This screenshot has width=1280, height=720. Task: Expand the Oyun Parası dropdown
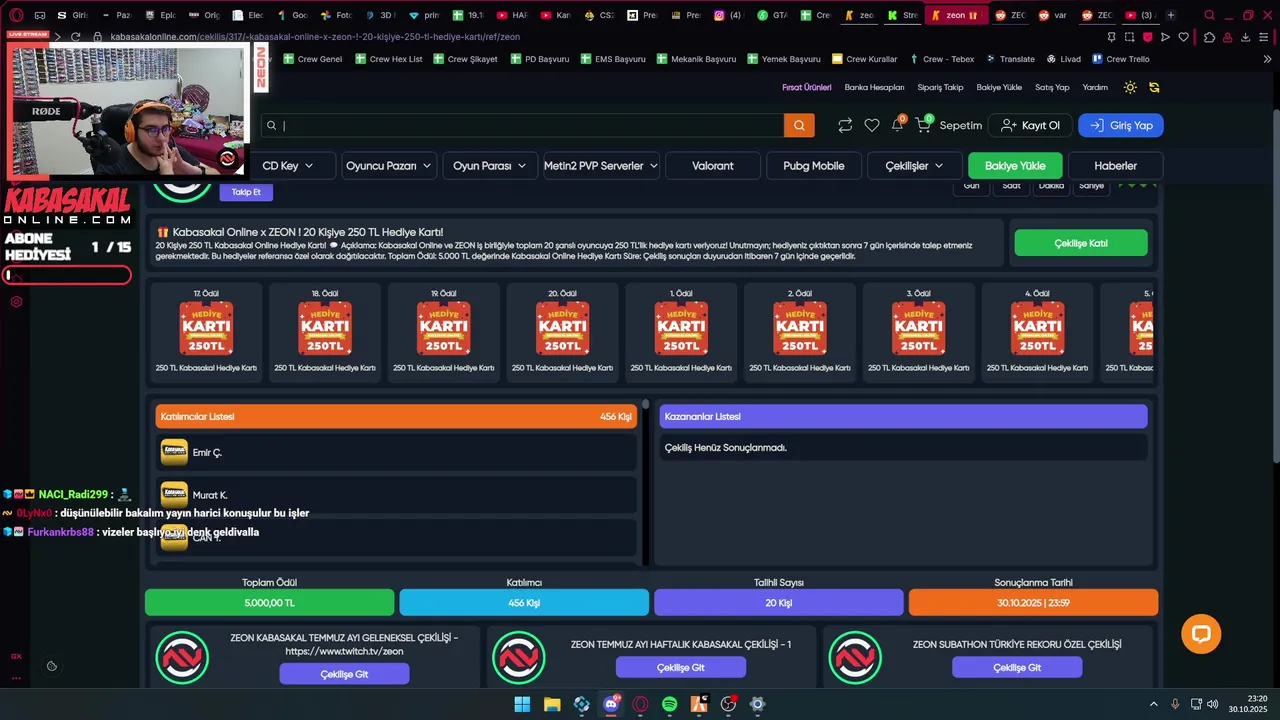pyautogui.click(x=490, y=166)
